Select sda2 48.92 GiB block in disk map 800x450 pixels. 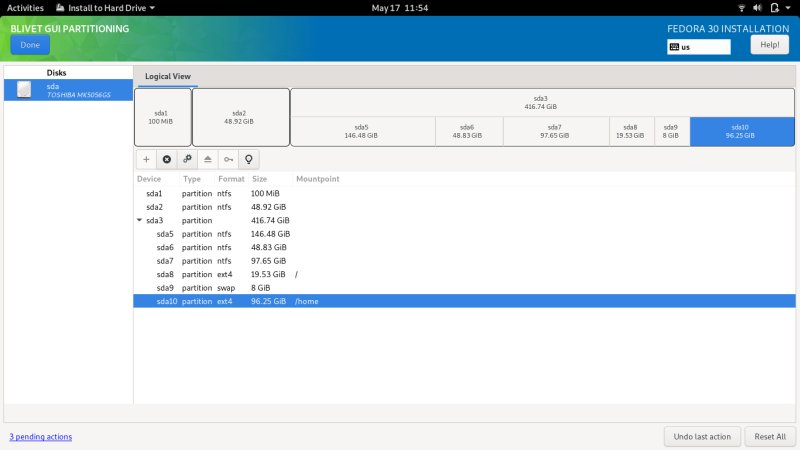(241, 117)
